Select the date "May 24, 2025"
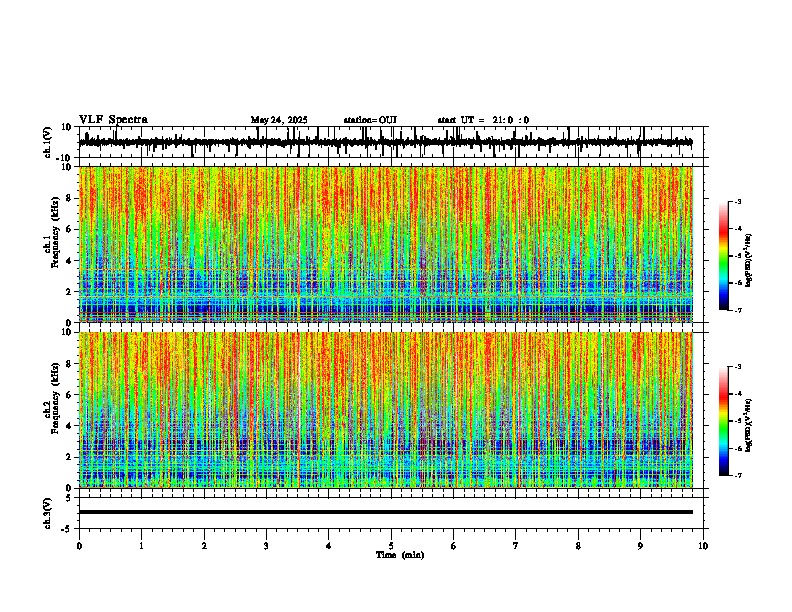Image resolution: width=792 pixels, height=612 pixels. click(279, 120)
